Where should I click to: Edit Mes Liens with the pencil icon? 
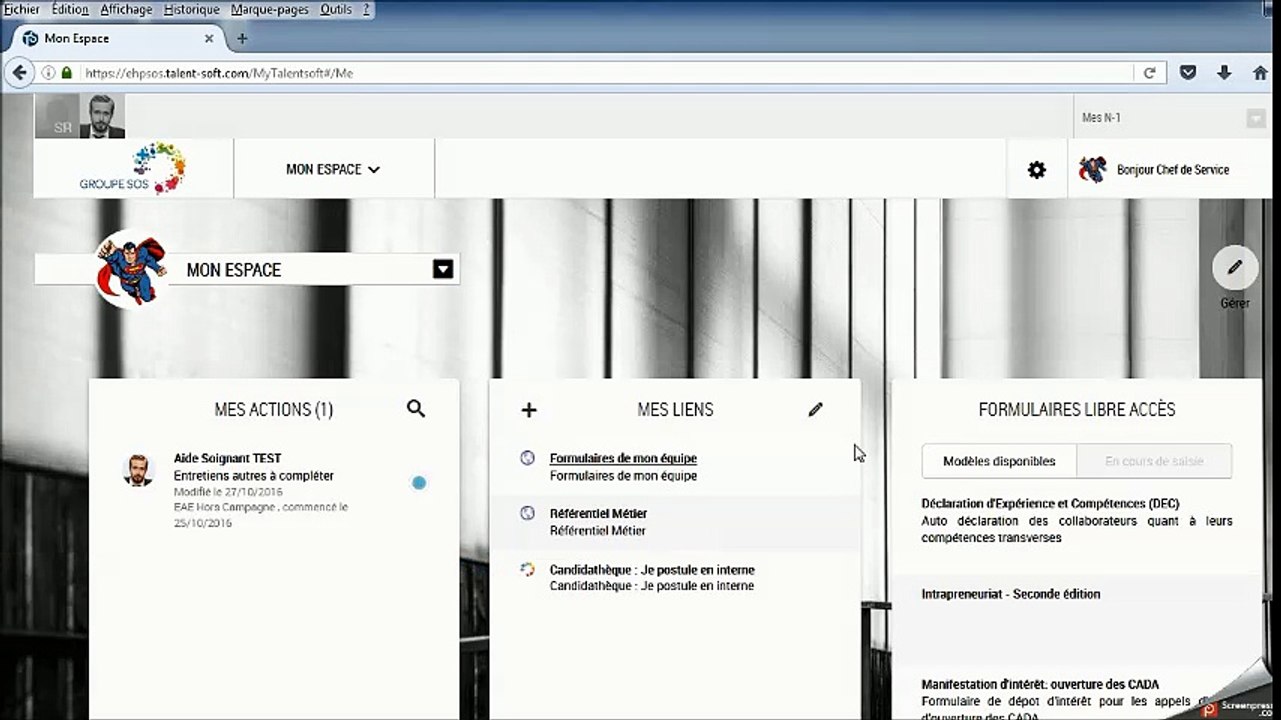click(816, 409)
